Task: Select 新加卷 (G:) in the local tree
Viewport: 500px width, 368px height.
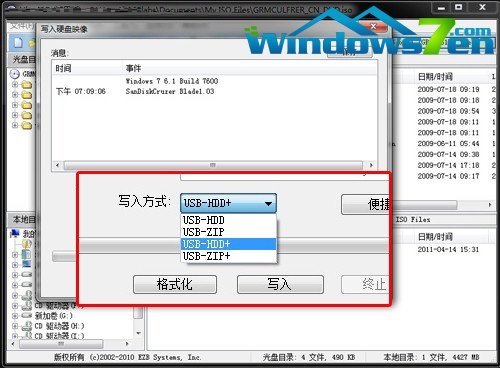Action: click(x=54, y=315)
